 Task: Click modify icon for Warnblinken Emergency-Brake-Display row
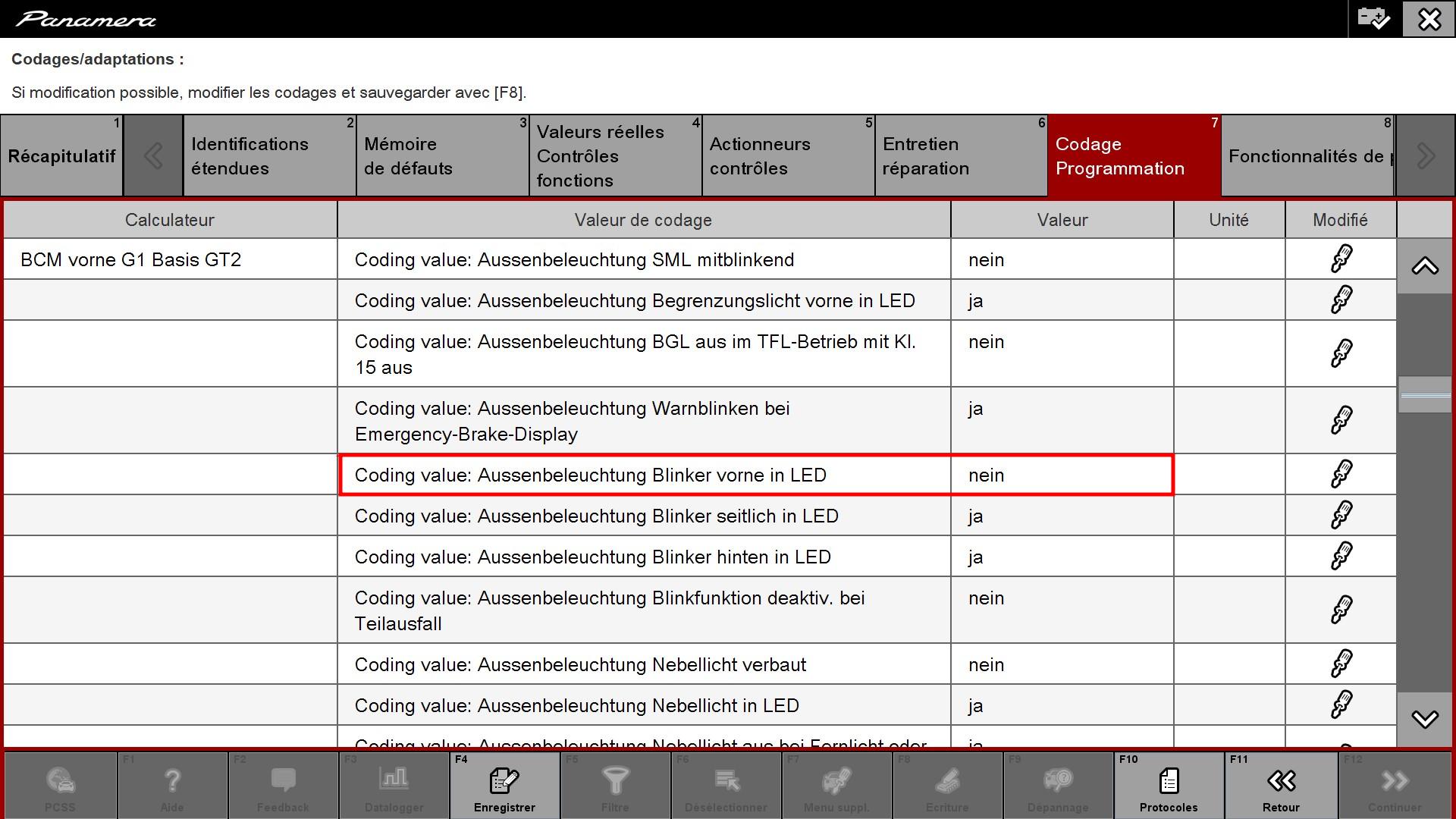(x=1341, y=420)
